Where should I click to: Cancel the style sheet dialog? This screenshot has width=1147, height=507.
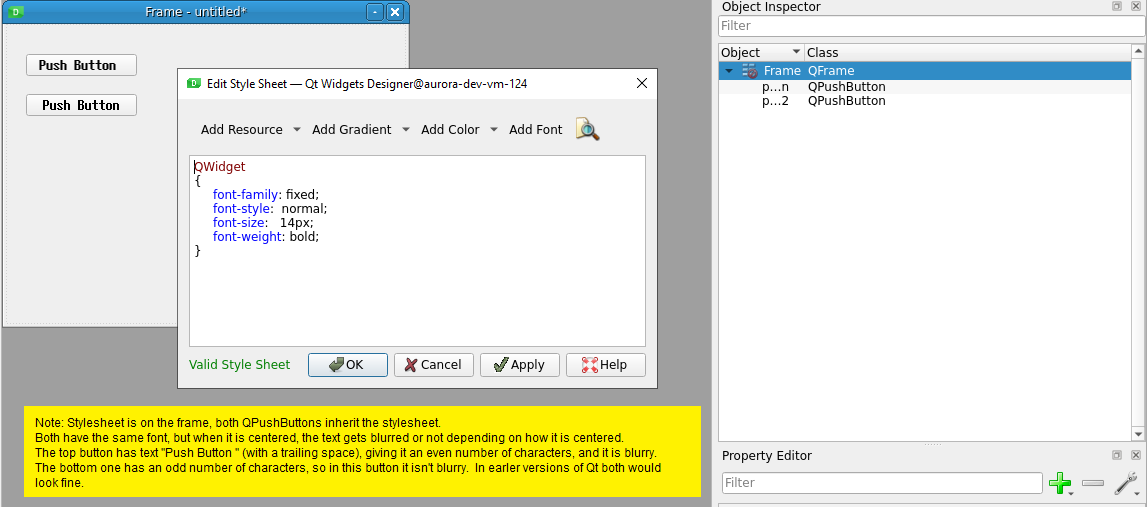pos(434,364)
